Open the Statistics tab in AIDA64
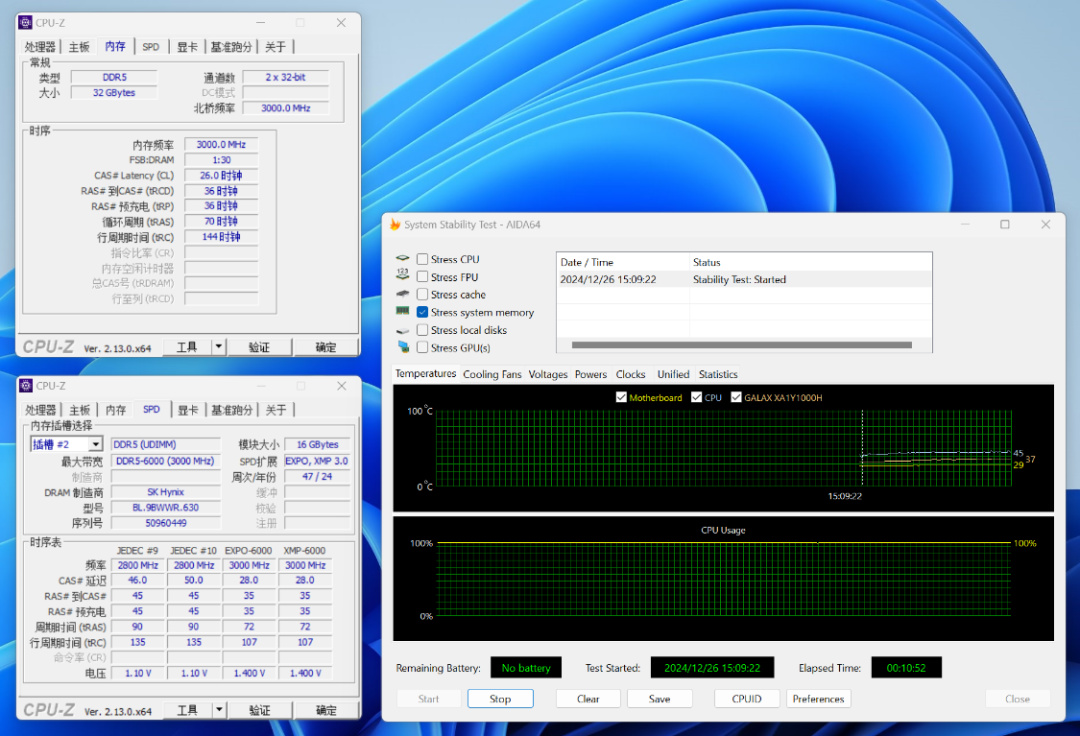Viewport: 1080px width, 736px height. (718, 374)
